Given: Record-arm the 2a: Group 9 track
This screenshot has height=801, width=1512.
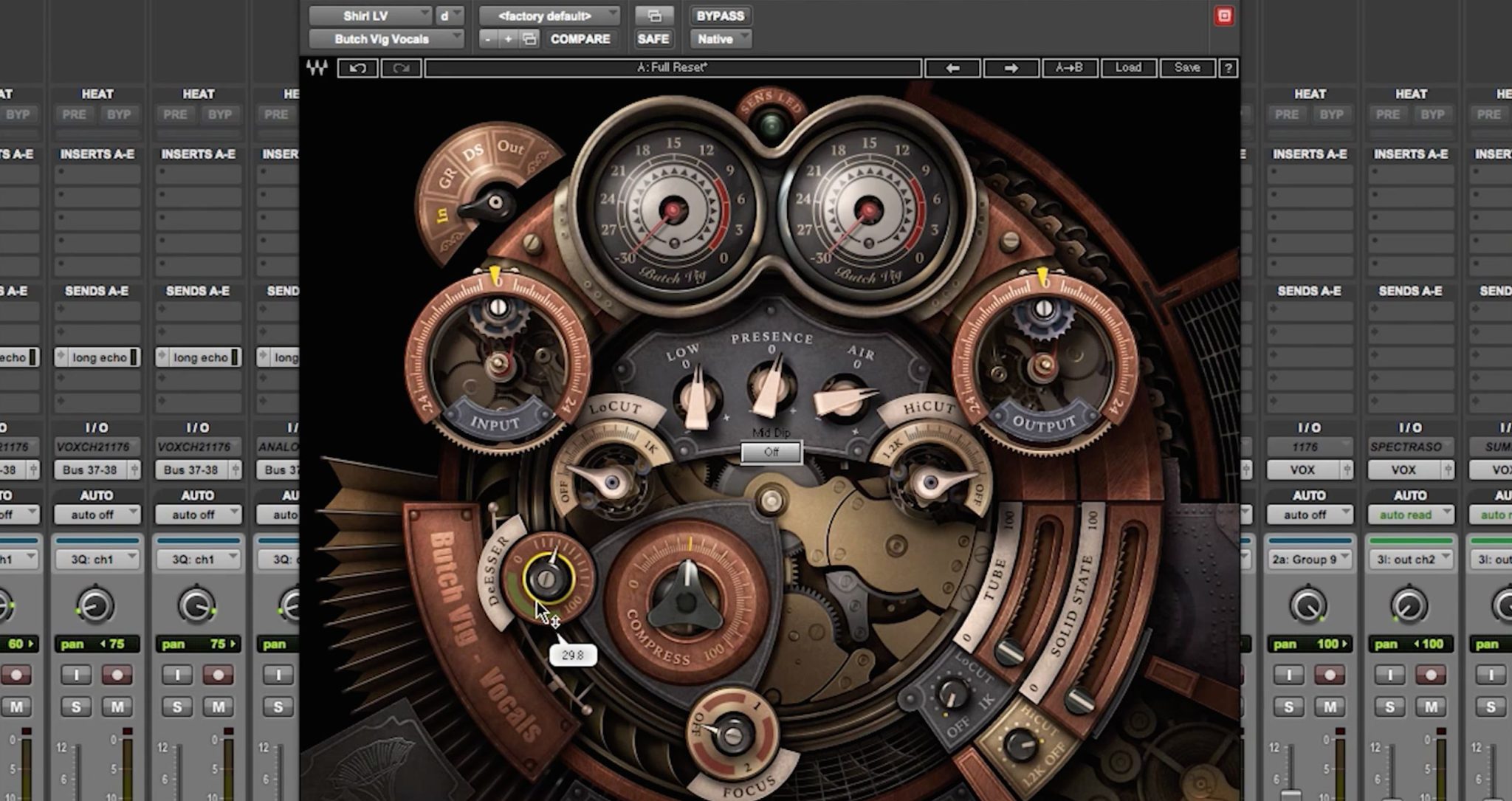Looking at the screenshot, I should pos(1330,675).
